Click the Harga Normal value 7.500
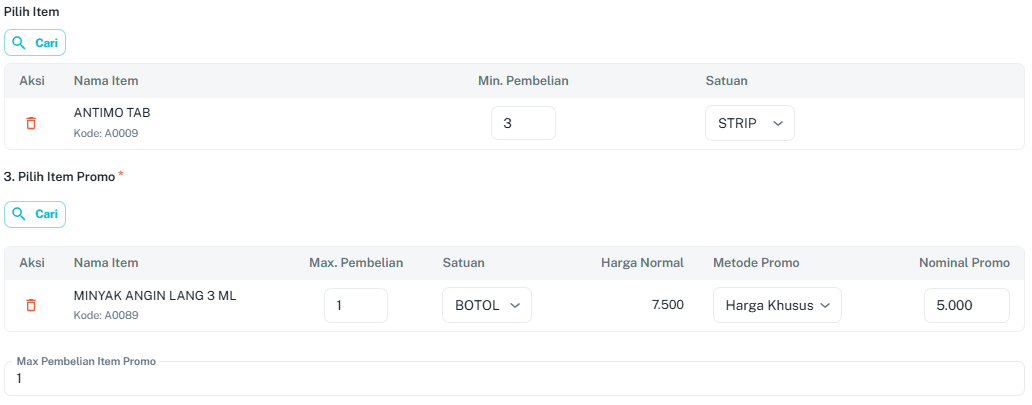 tap(667, 305)
